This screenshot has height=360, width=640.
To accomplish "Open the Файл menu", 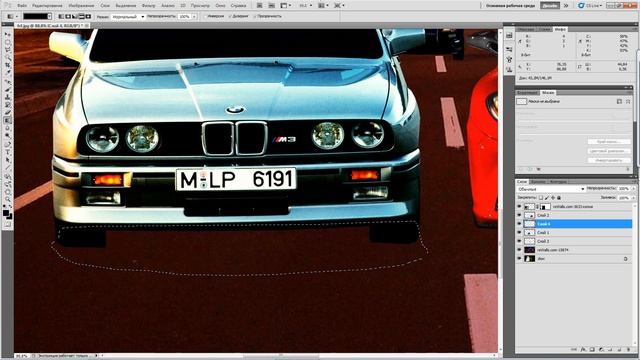I will pyautogui.click(x=22, y=6).
